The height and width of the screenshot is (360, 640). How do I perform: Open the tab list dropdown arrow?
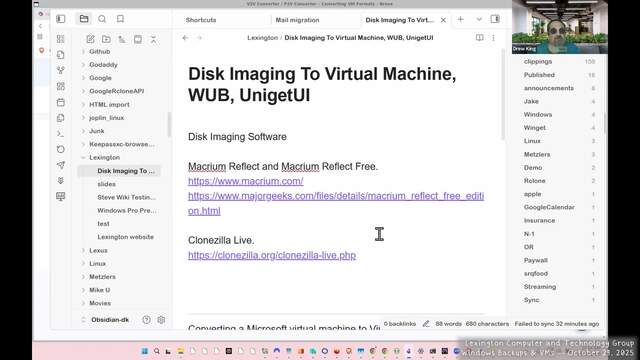[x=479, y=19]
